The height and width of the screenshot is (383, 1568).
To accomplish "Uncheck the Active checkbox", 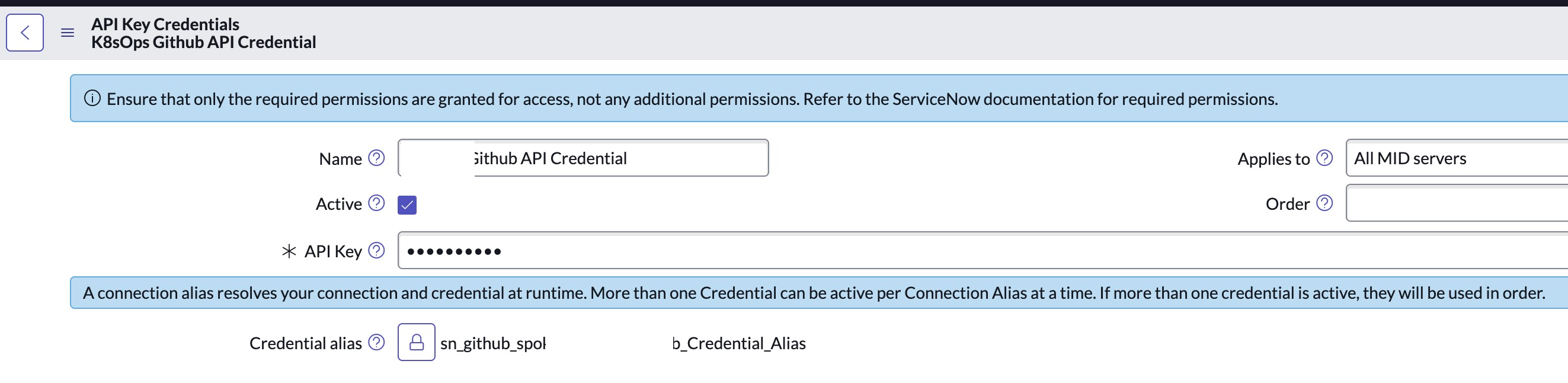I will coord(407,205).
